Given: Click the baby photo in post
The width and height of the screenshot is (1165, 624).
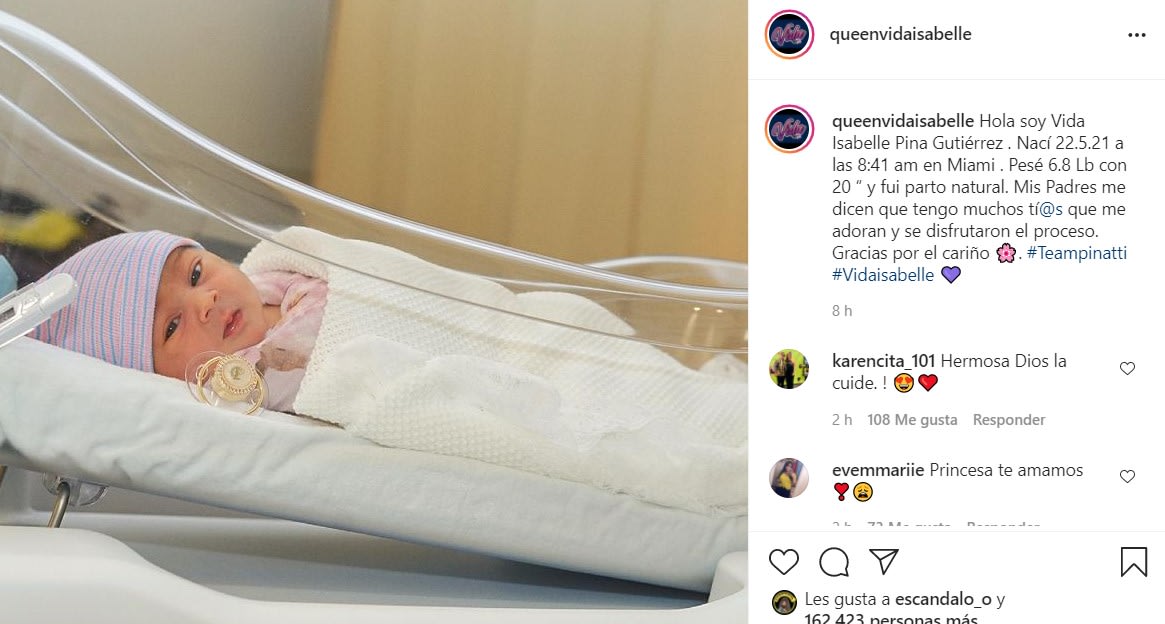Looking at the screenshot, I should tap(374, 312).
